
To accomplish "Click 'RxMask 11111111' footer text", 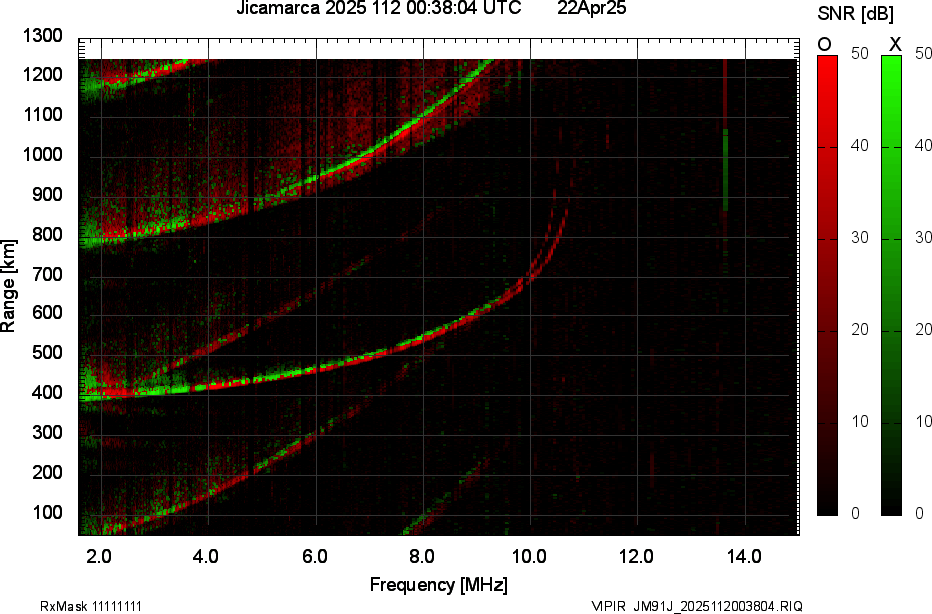I will point(91,606).
